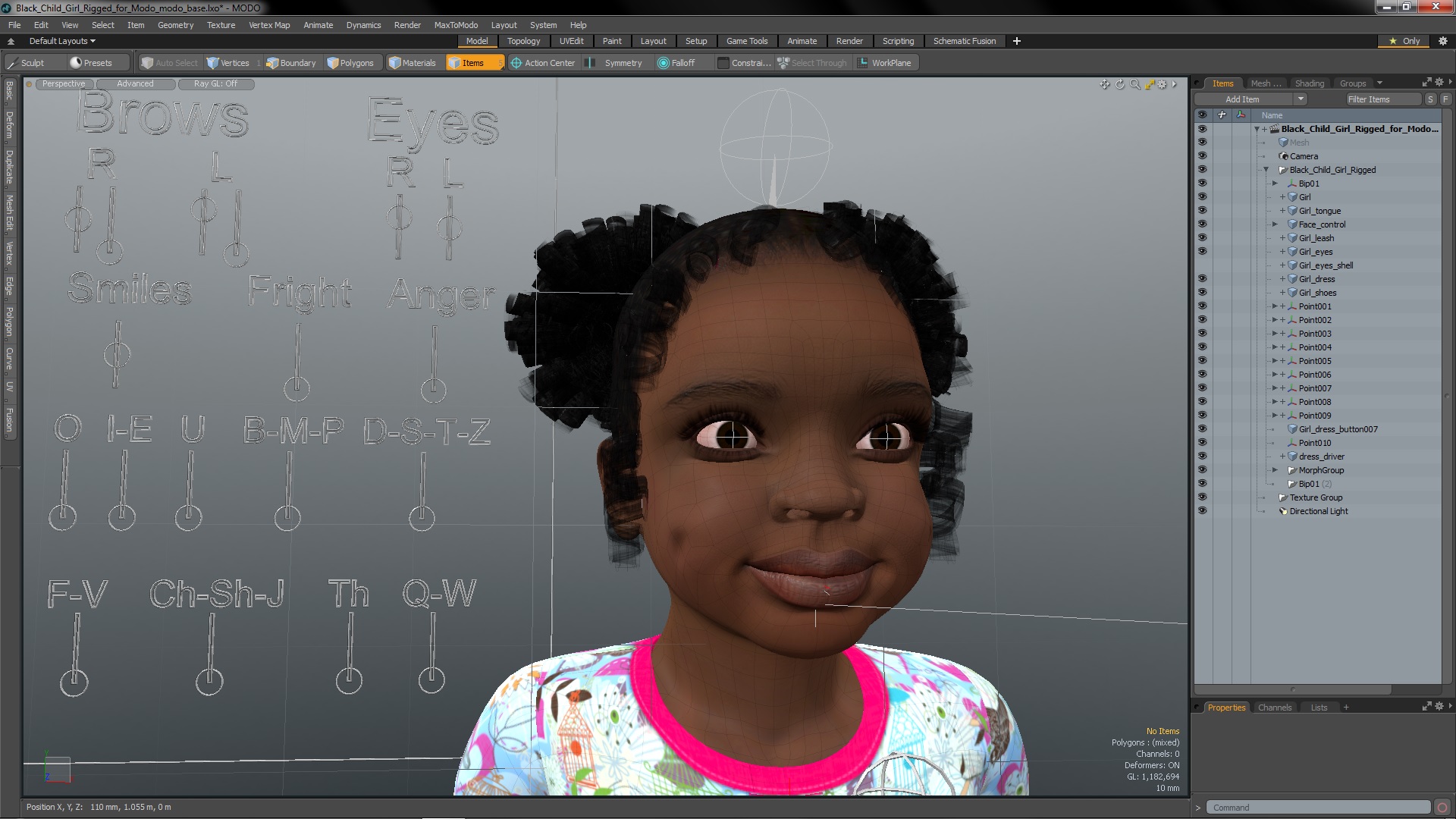The image size is (1456, 819).
Task: Click the Only button with star
Action: click(x=1404, y=41)
